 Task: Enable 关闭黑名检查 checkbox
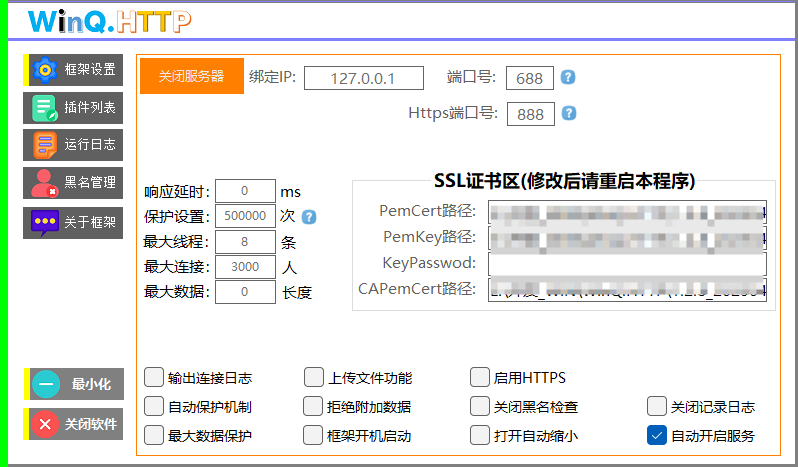(x=479, y=406)
